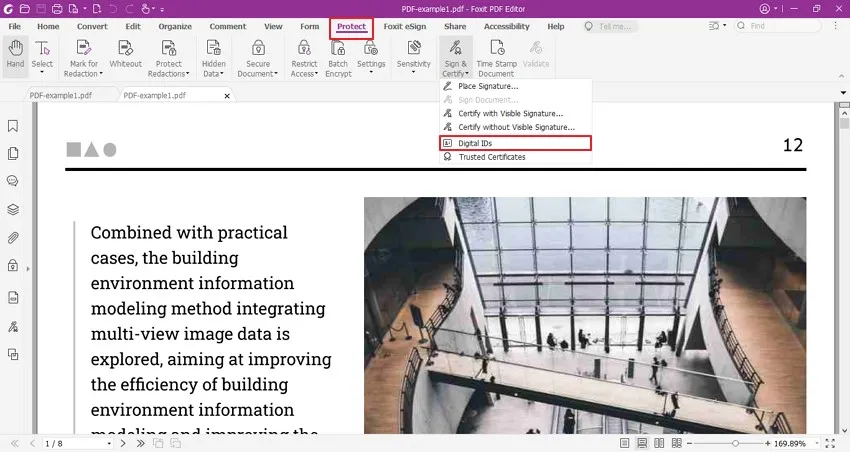Click Secure Document icon
The height and width of the screenshot is (452, 850).
(x=258, y=49)
